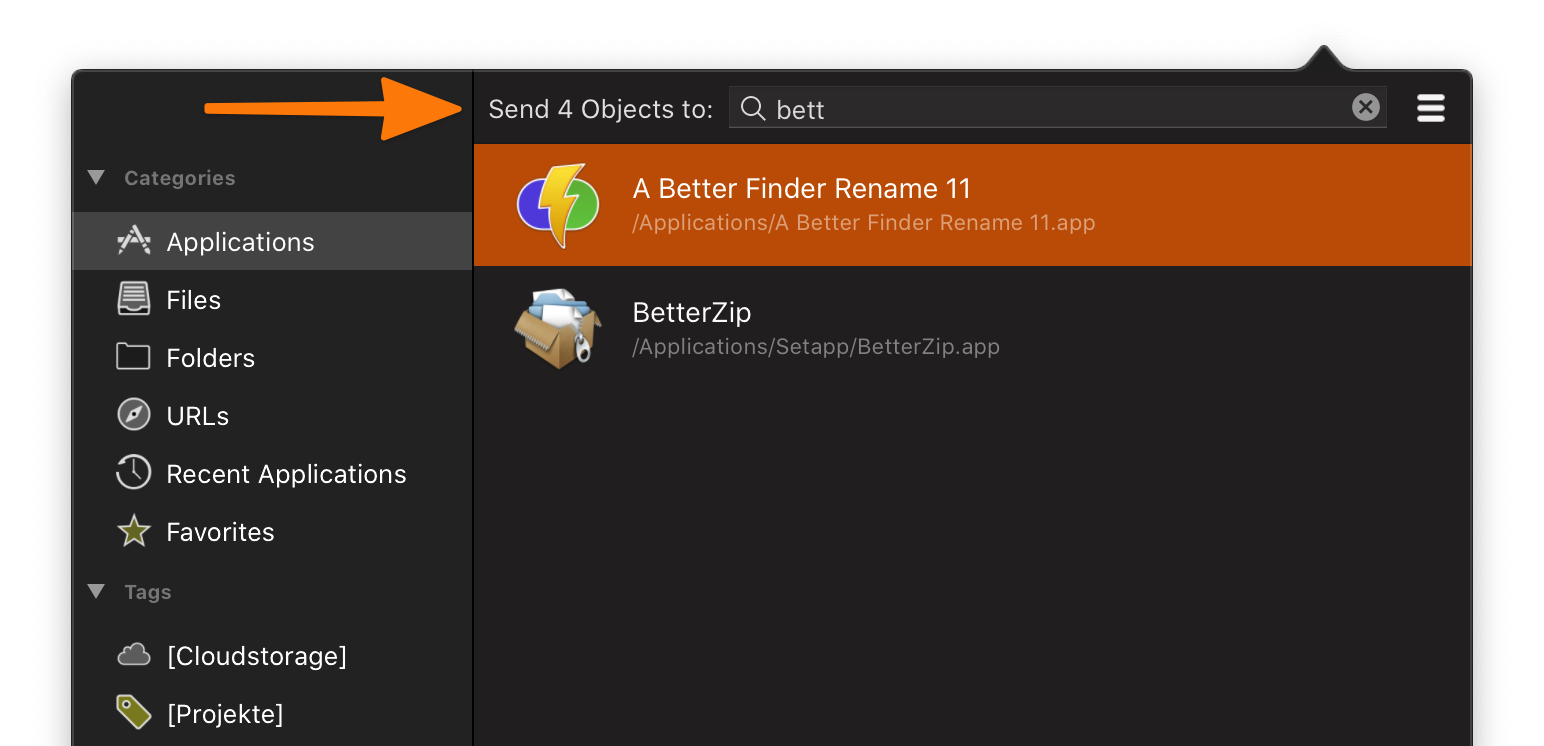Select the [Cloudstorage] tag
This screenshot has height=746, width=1544.
click(272, 655)
